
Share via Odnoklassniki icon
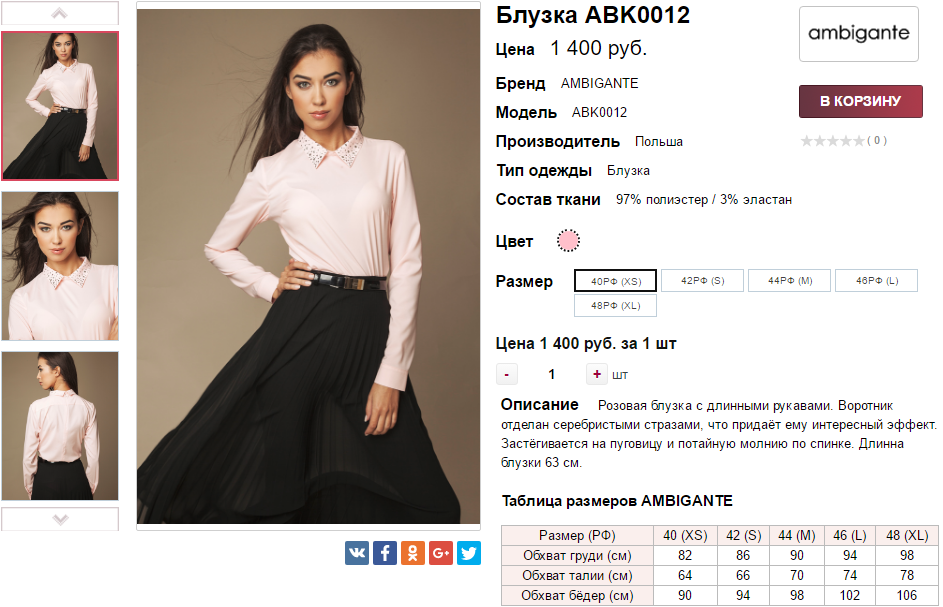[x=413, y=553]
